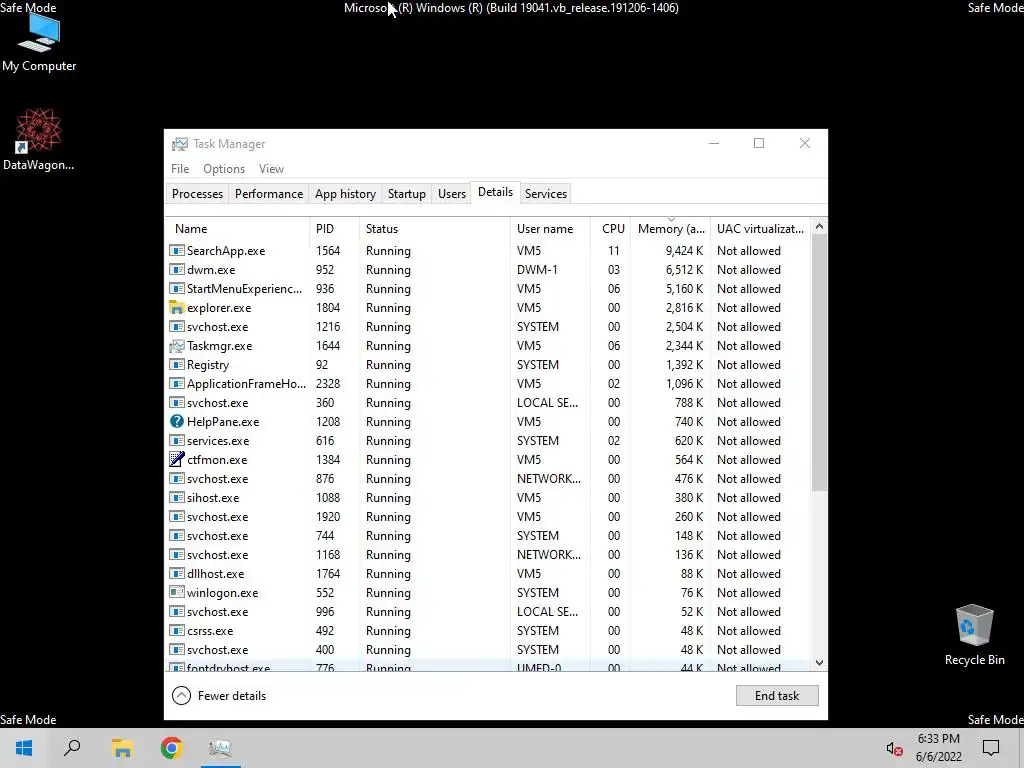Click the Task Manager taskbar icon
The image size is (1024, 768).
[x=220, y=748]
